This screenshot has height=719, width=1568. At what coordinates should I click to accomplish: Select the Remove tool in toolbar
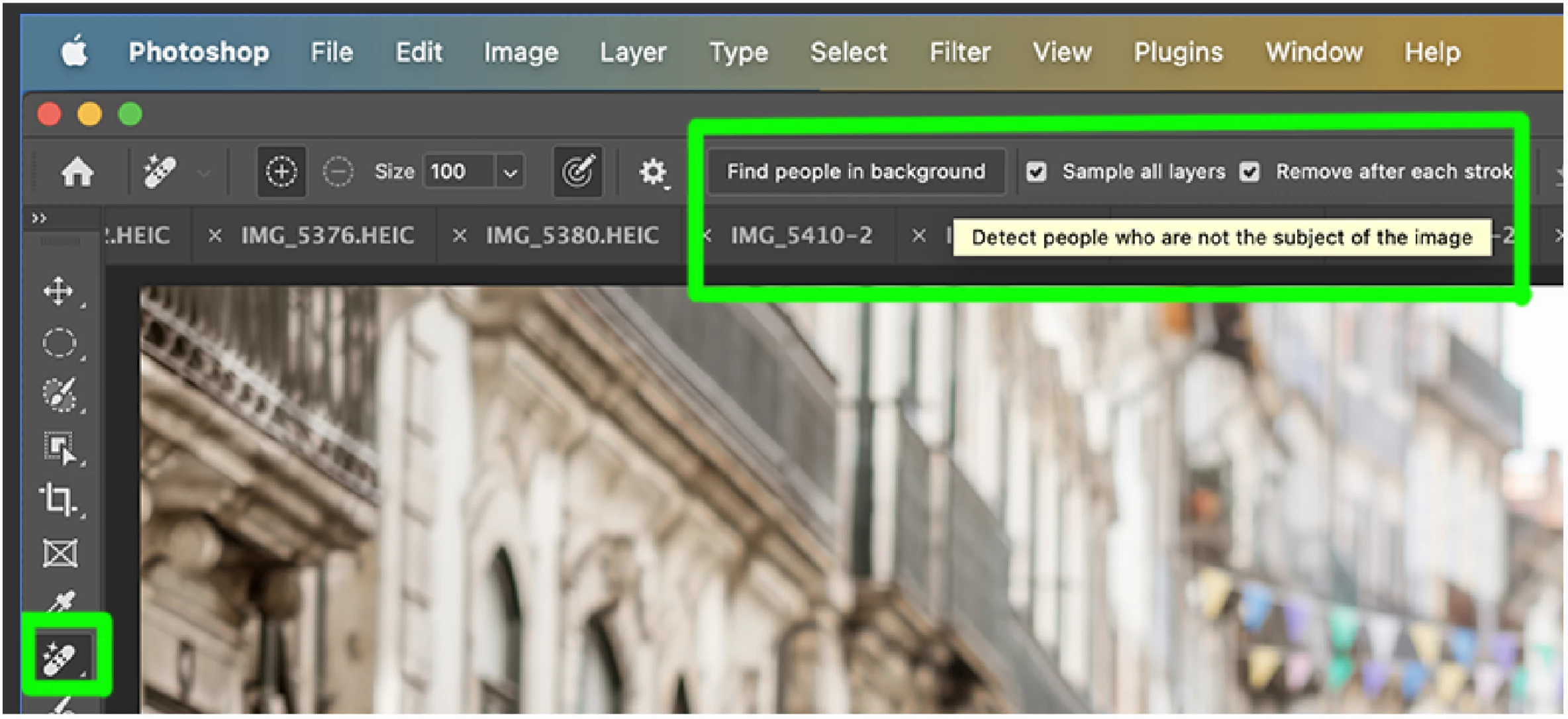(61, 657)
